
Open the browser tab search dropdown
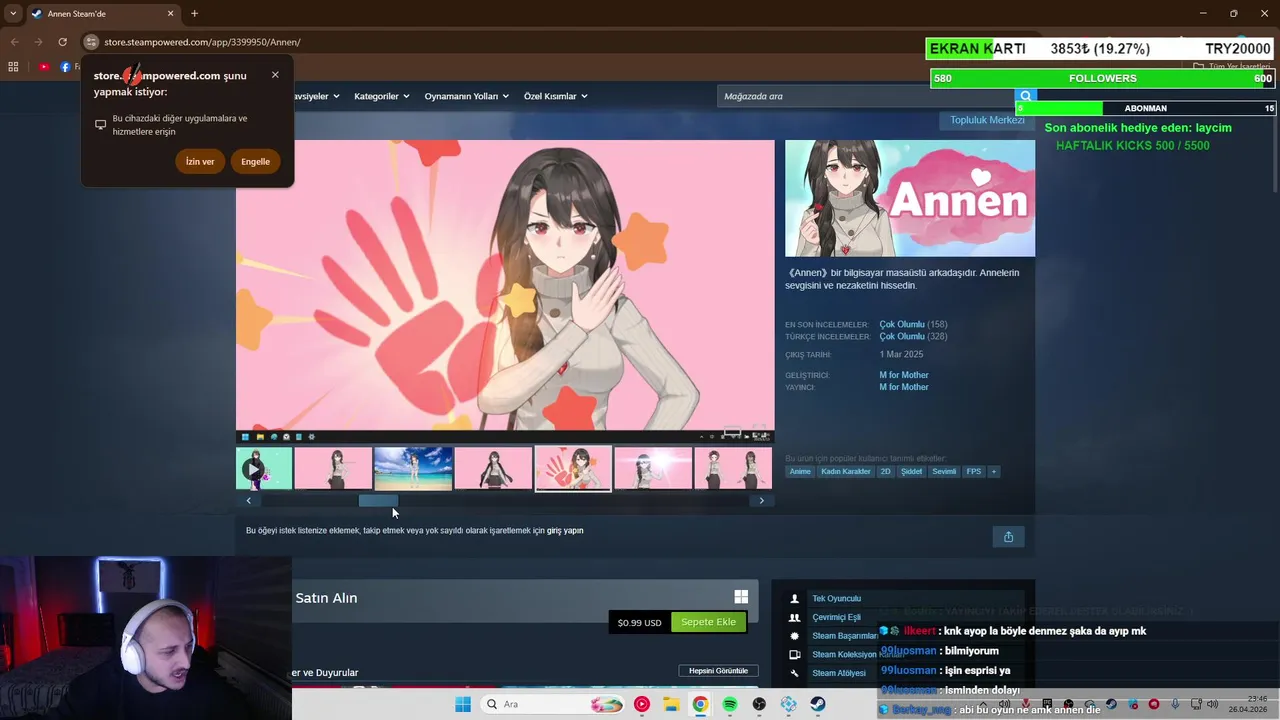pyautogui.click(x=13, y=13)
